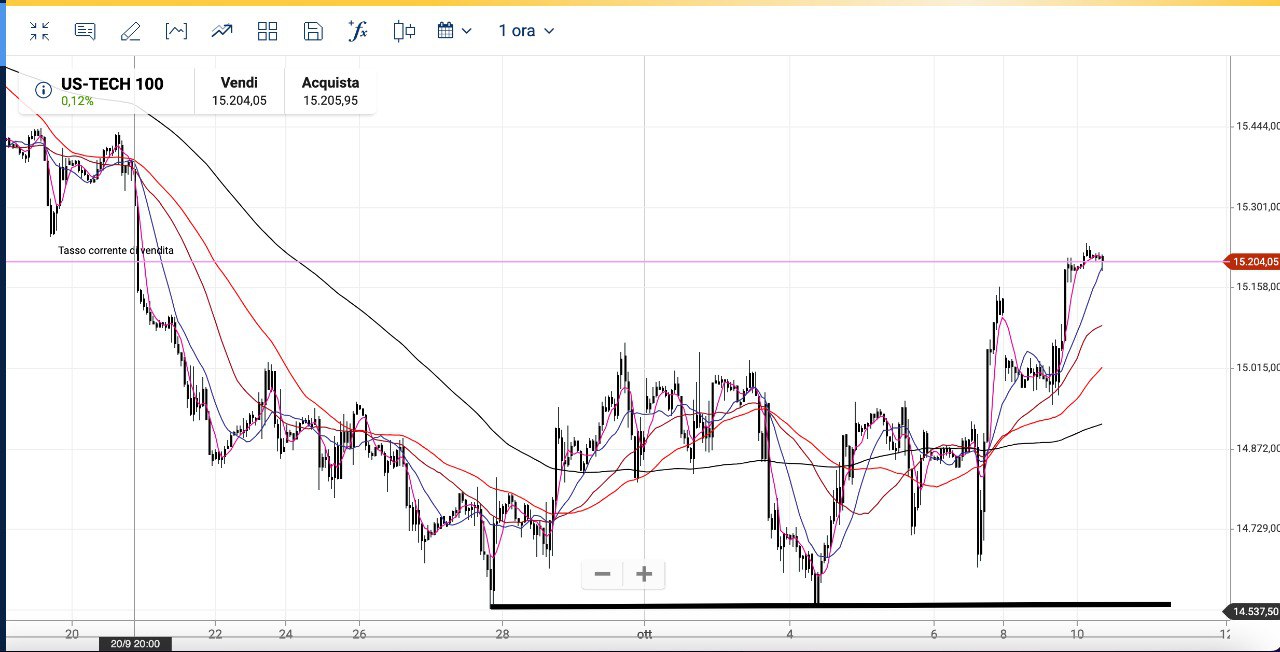
Task: Open the bracketed chart pattern tool
Action: pos(176,31)
